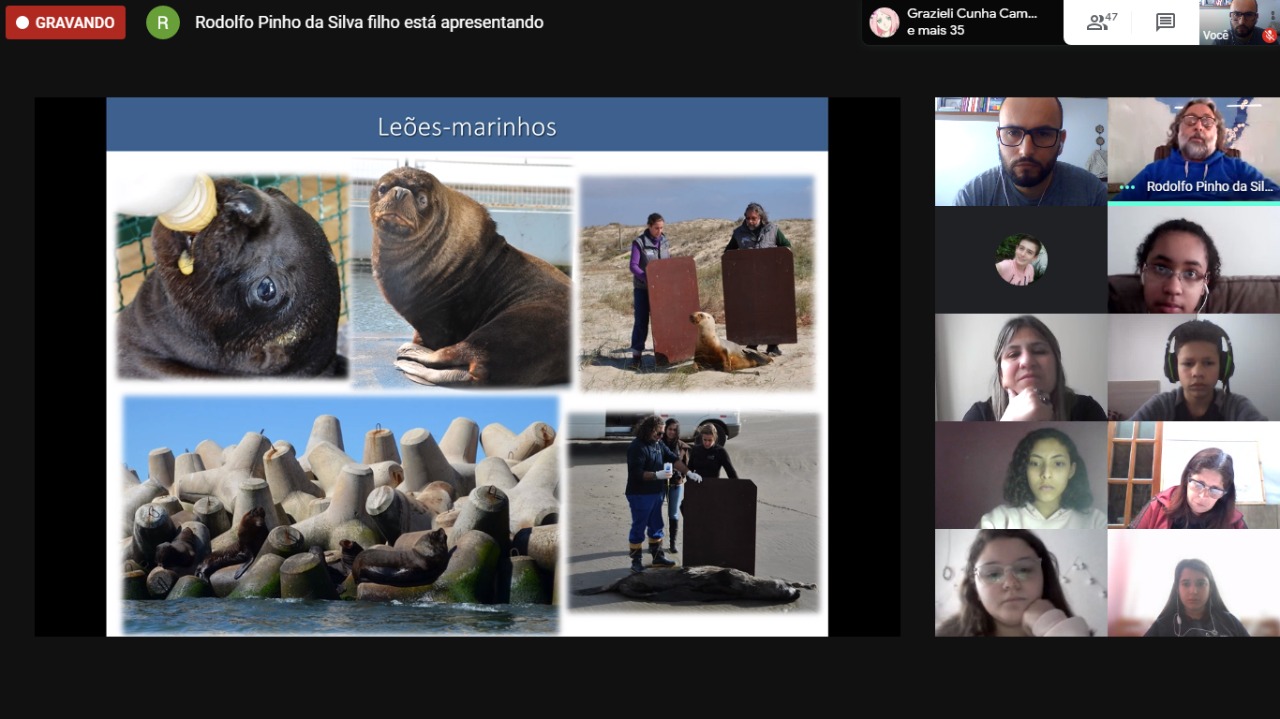The height and width of the screenshot is (719, 1280).
Task: Click the photo of two people holding boards
Action: pos(697,283)
